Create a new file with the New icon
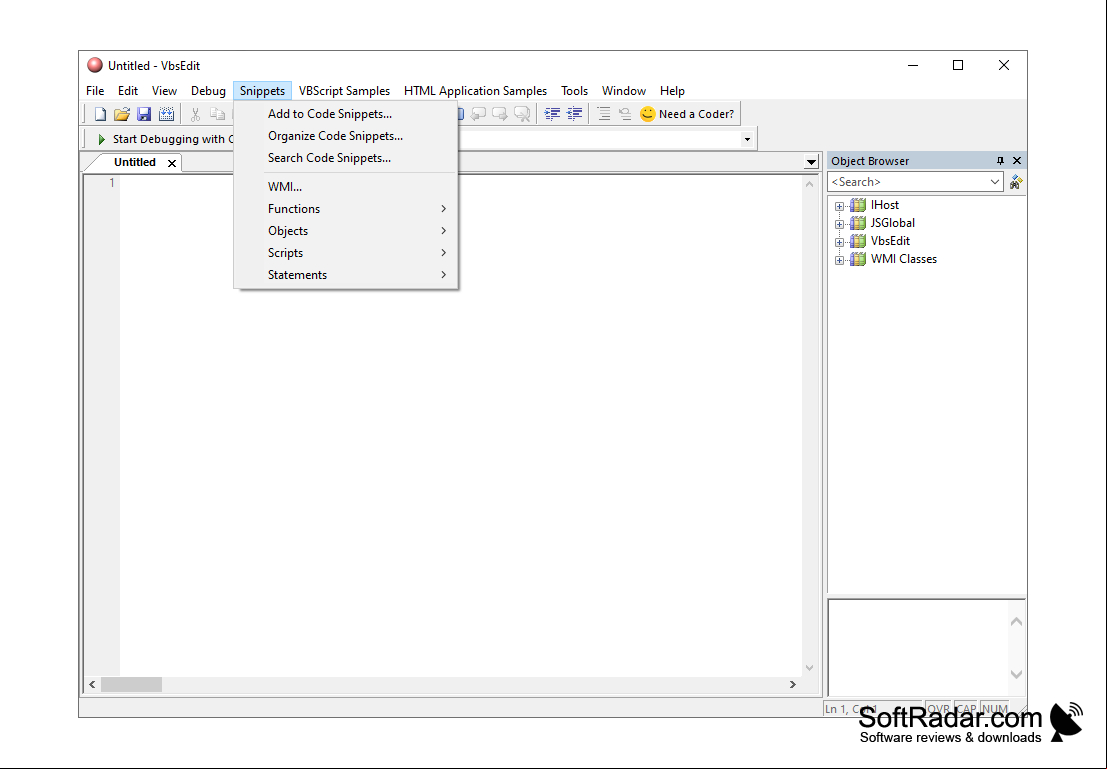 click(100, 114)
